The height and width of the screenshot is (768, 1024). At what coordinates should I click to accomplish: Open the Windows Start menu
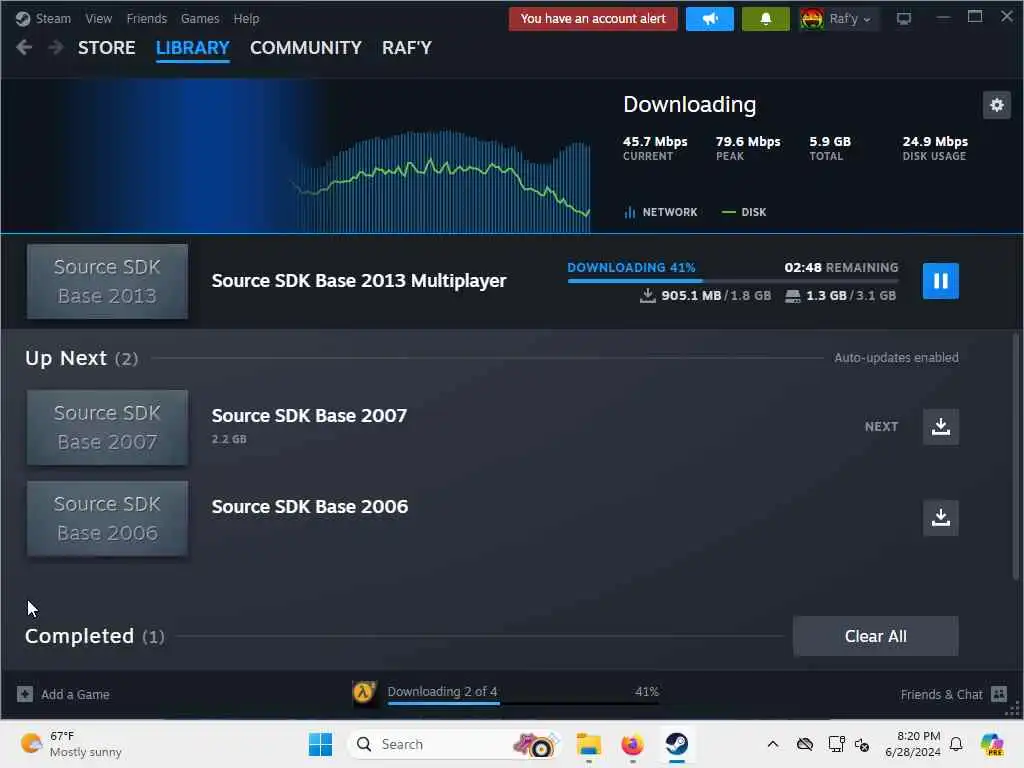pyautogui.click(x=320, y=744)
